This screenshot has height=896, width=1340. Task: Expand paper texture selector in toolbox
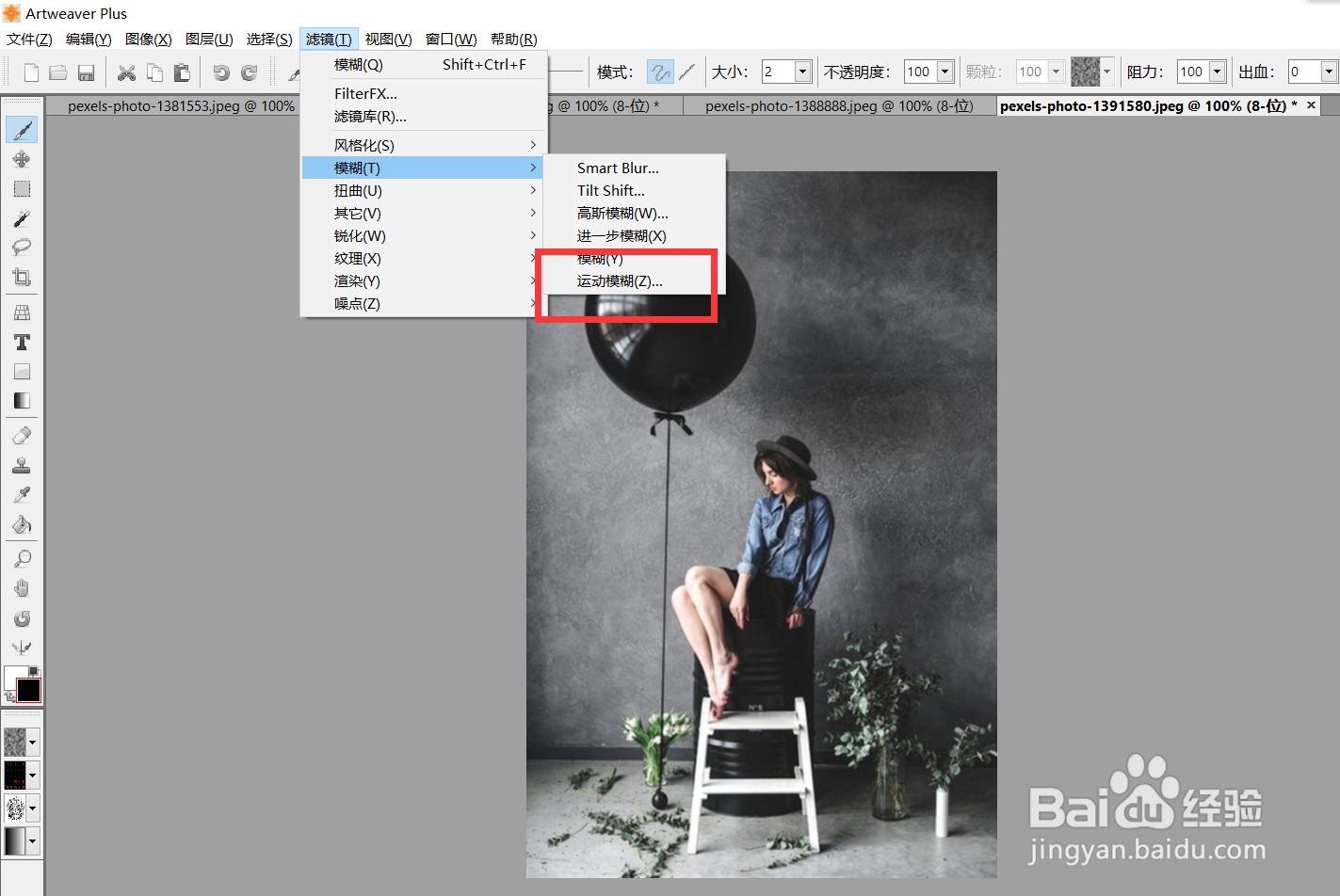point(33,743)
